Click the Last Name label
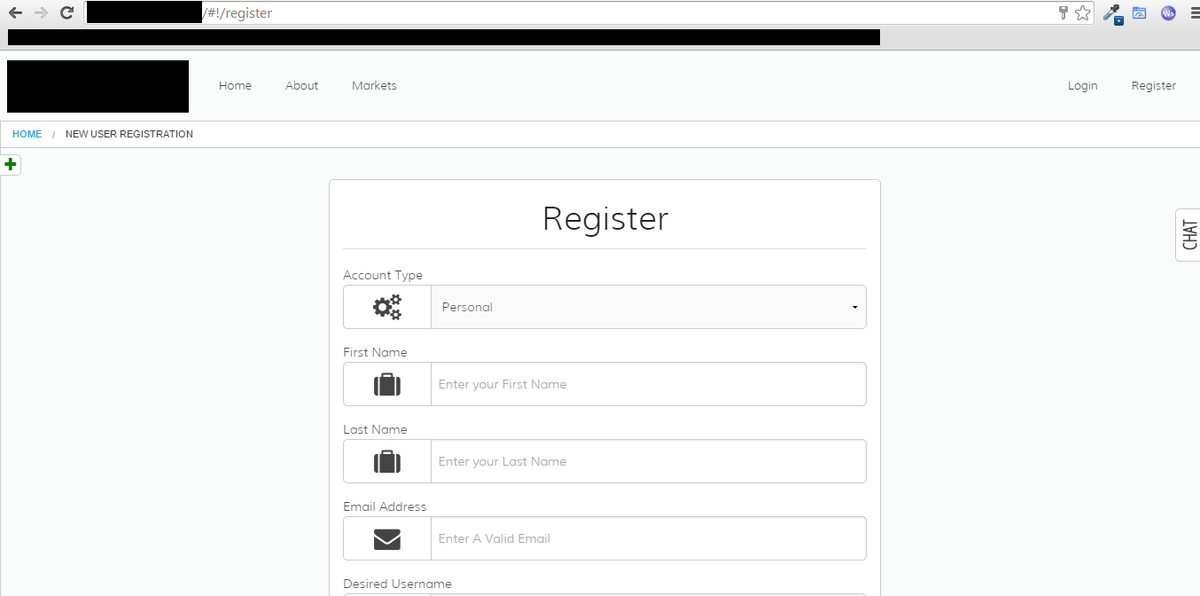The image size is (1200, 596). click(375, 429)
